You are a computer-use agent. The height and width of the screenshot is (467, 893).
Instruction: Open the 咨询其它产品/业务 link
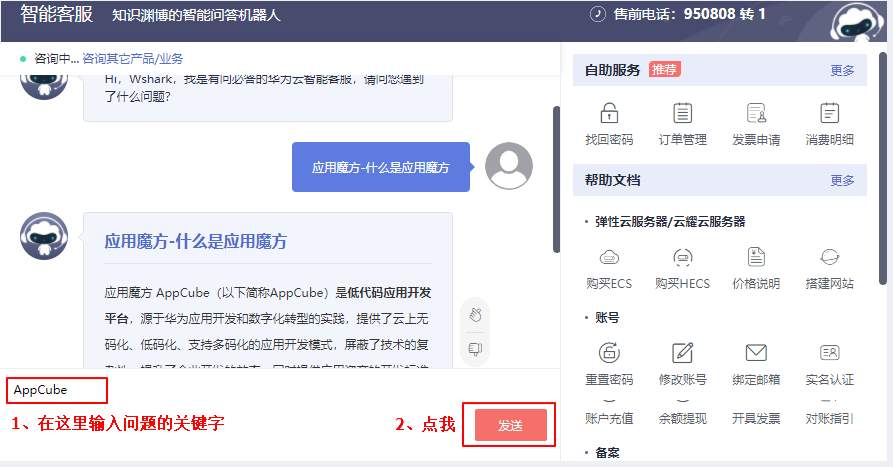133,59
